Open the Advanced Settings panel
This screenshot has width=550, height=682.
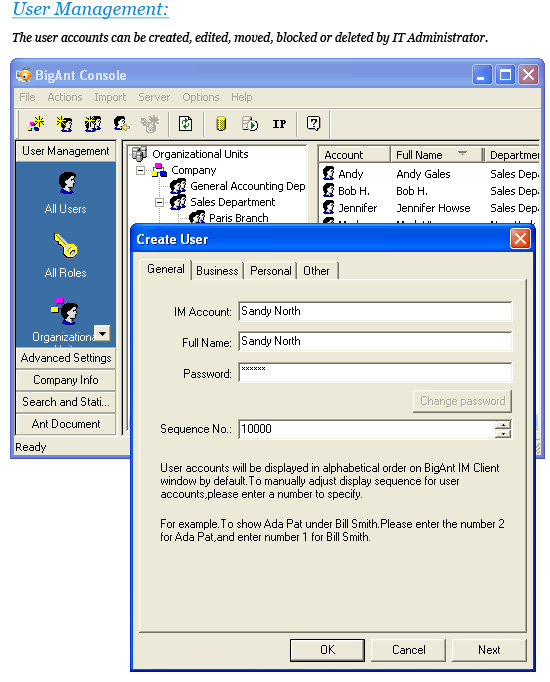pyautogui.click(x=66, y=358)
